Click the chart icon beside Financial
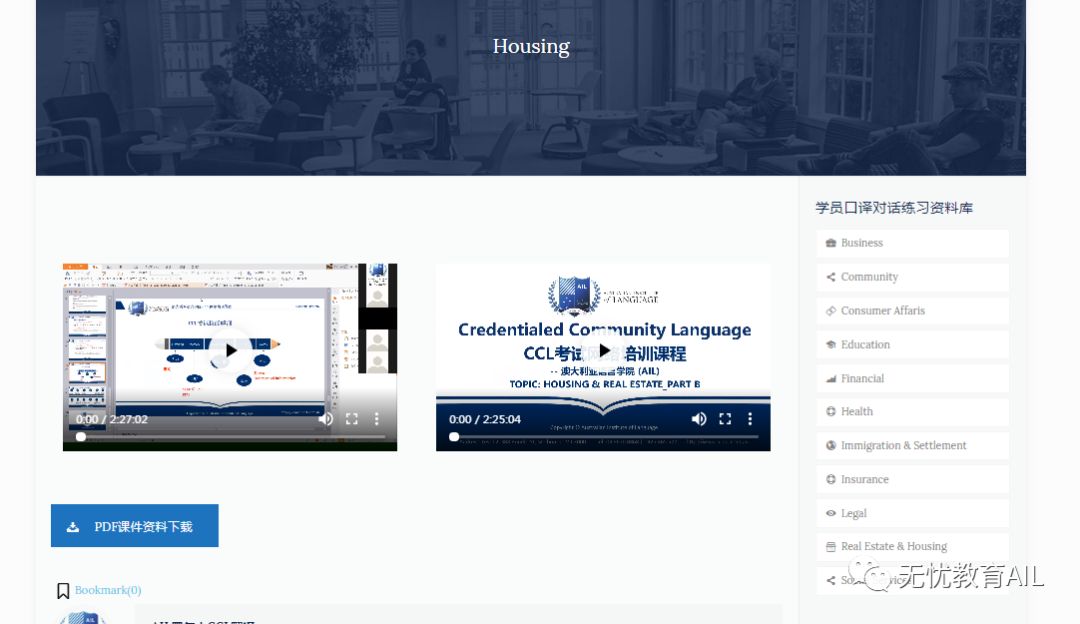Image resolution: width=1080 pixels, height=624 pixels. point(831,378)
